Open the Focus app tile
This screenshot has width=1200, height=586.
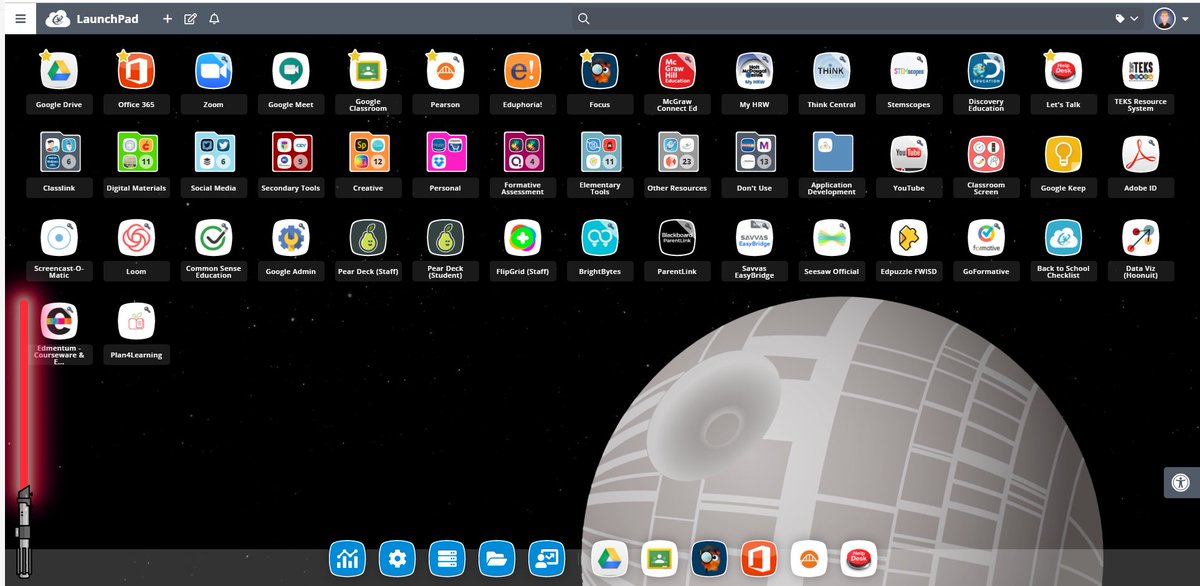tap(600, 71)
